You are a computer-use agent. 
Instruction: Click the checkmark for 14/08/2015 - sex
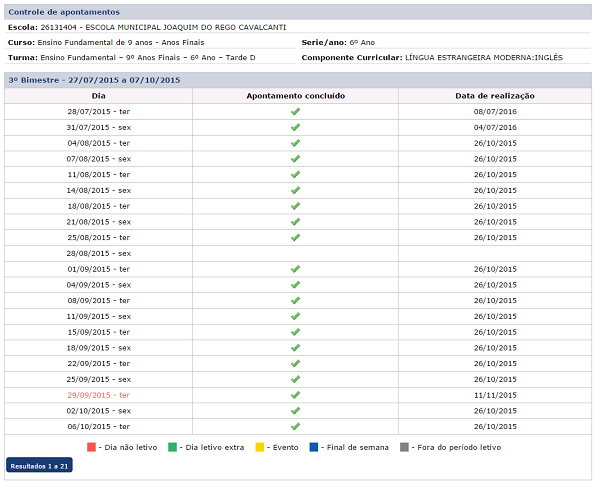[295, 190]
